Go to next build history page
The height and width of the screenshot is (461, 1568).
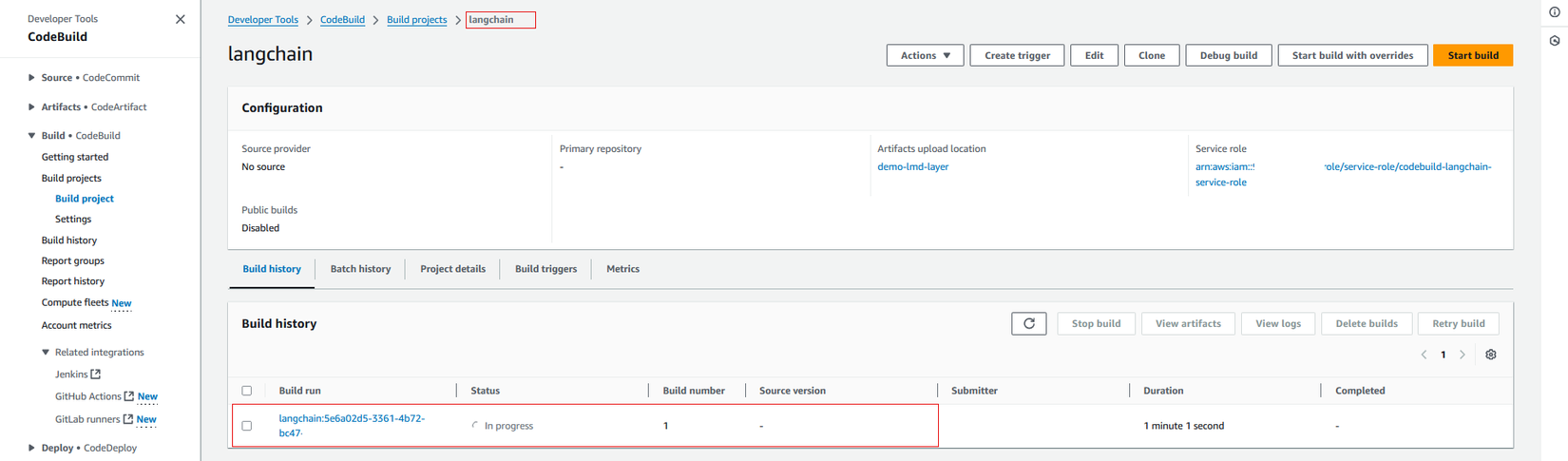click(1463, 355)
